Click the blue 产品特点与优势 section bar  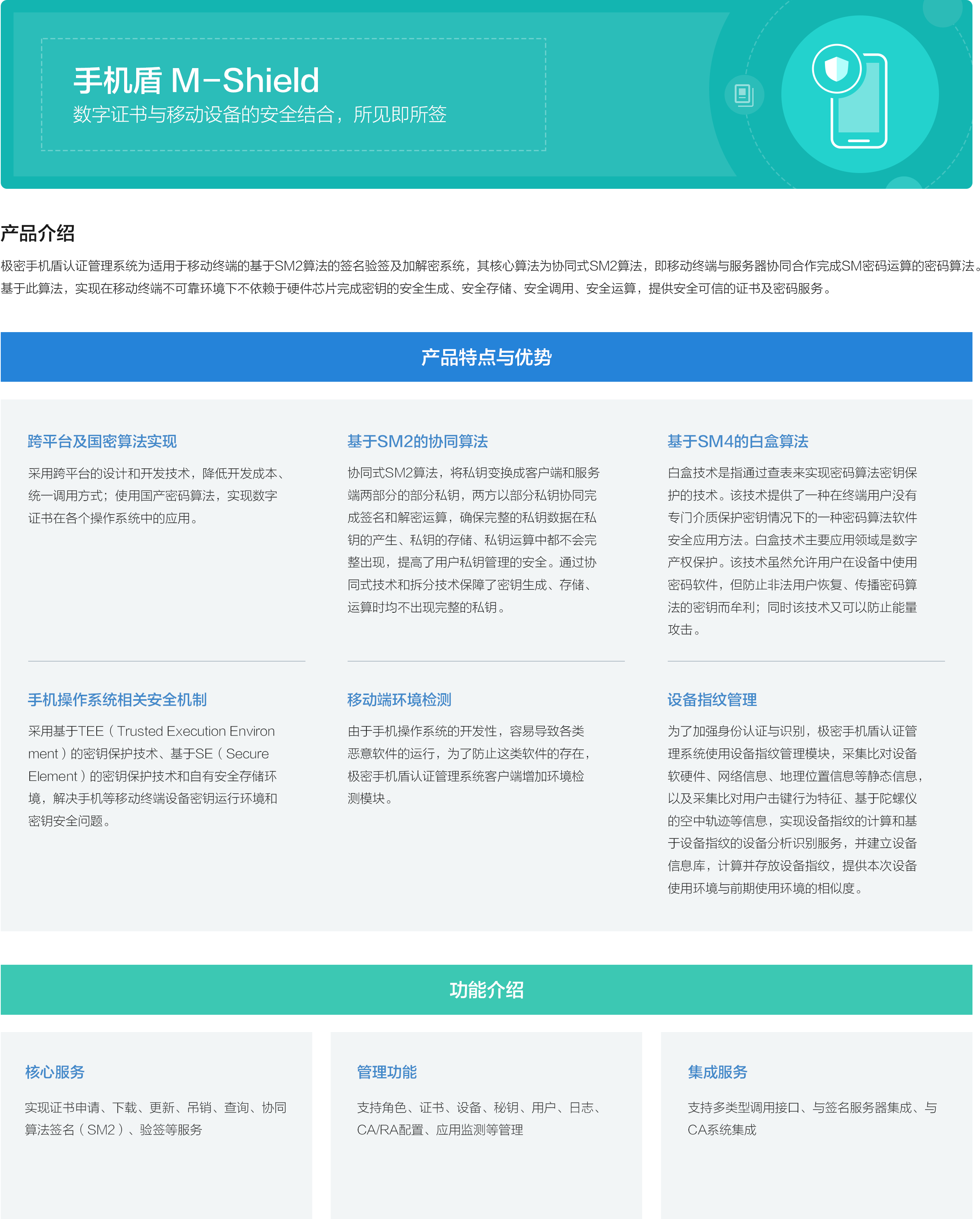[486, 357]
